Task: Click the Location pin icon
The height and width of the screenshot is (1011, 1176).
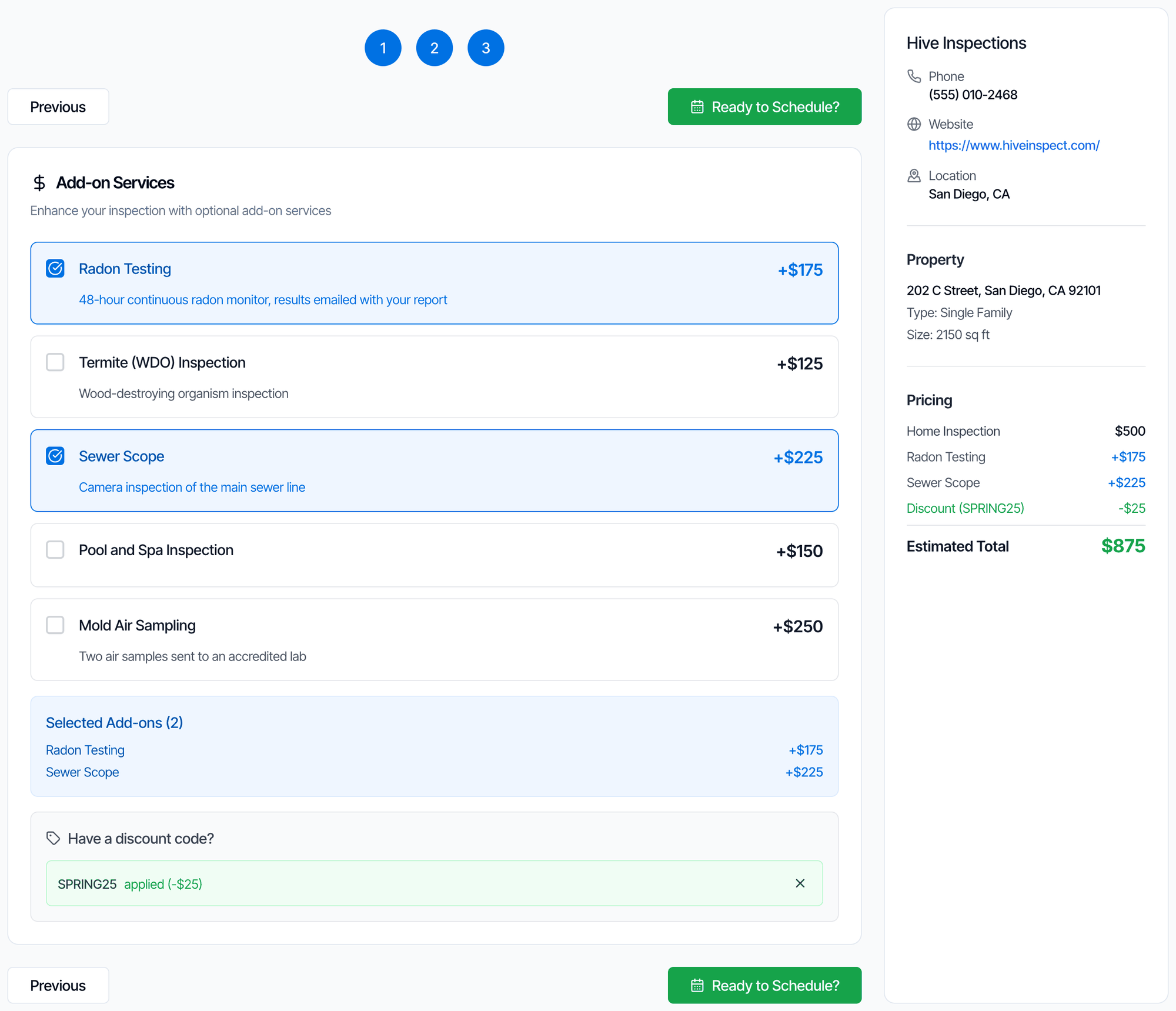Action: point(914,175)
